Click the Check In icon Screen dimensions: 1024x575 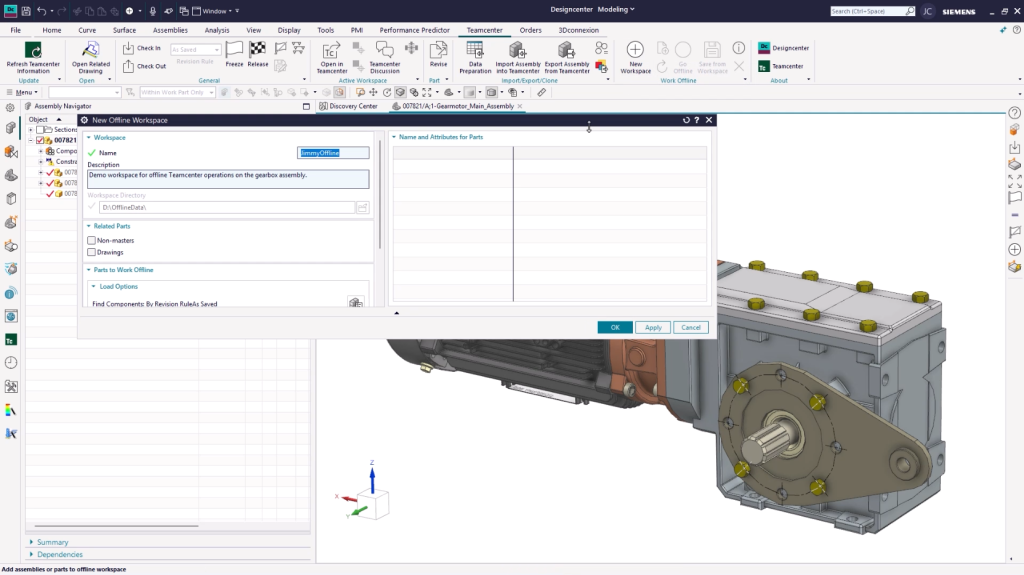point(128,48)
